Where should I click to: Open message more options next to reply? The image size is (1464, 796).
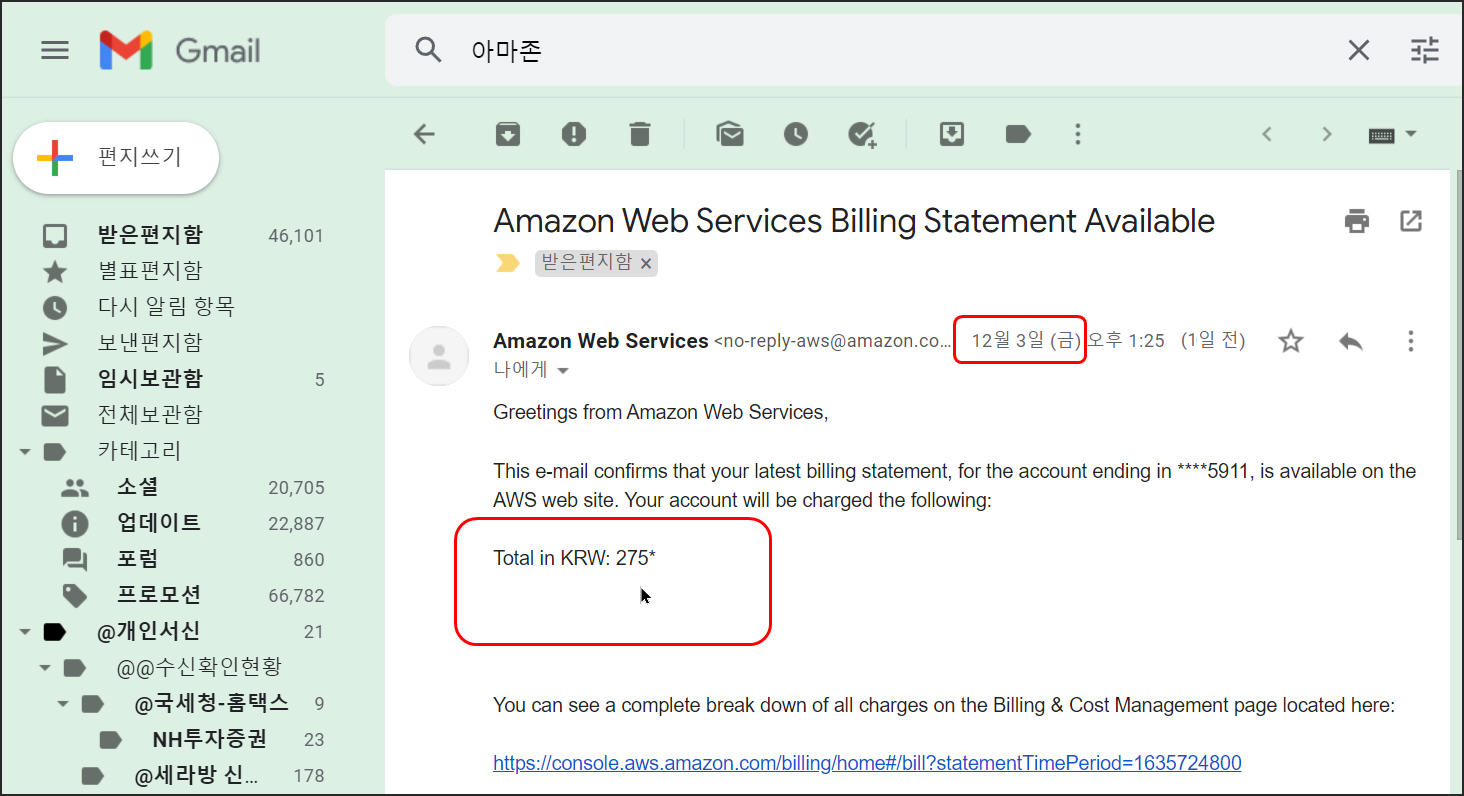tap(1411, 341)
